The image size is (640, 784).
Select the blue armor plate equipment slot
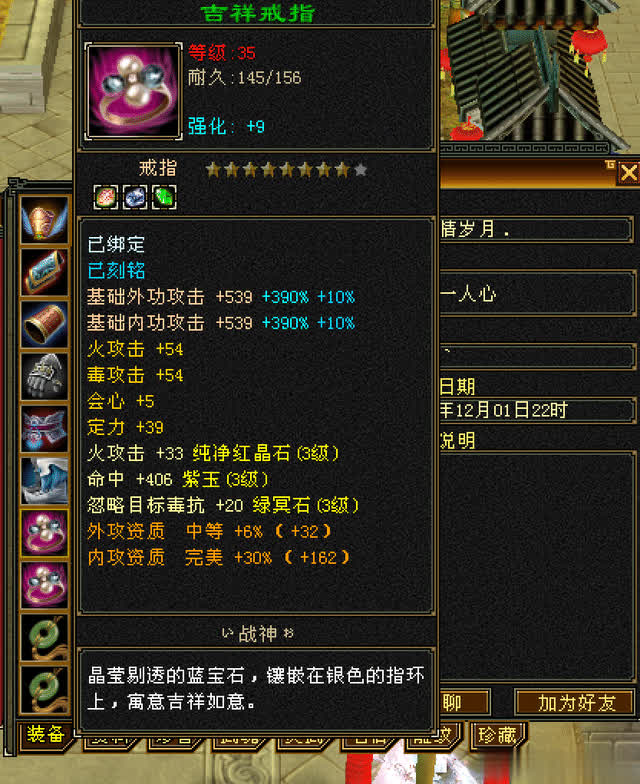point(44,272)
